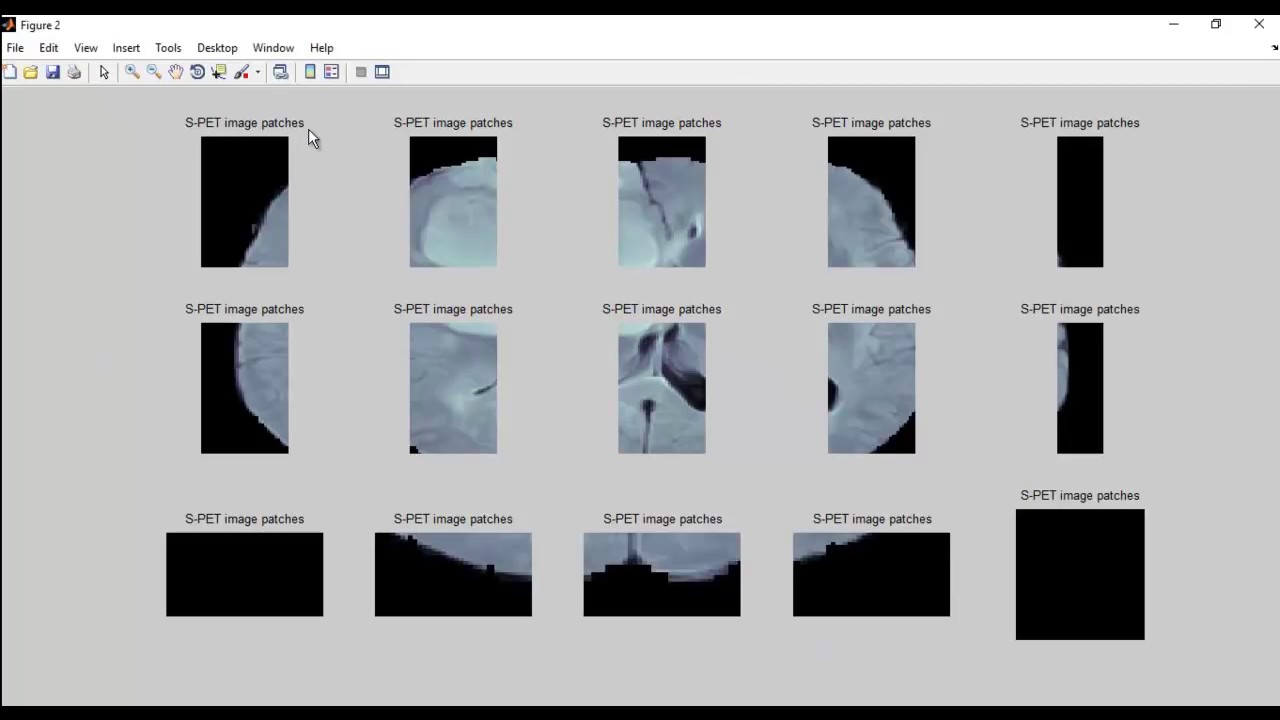The height and width of the screenshot is (720, 1280).
Task: Open the Window menu
Action: 273,48
